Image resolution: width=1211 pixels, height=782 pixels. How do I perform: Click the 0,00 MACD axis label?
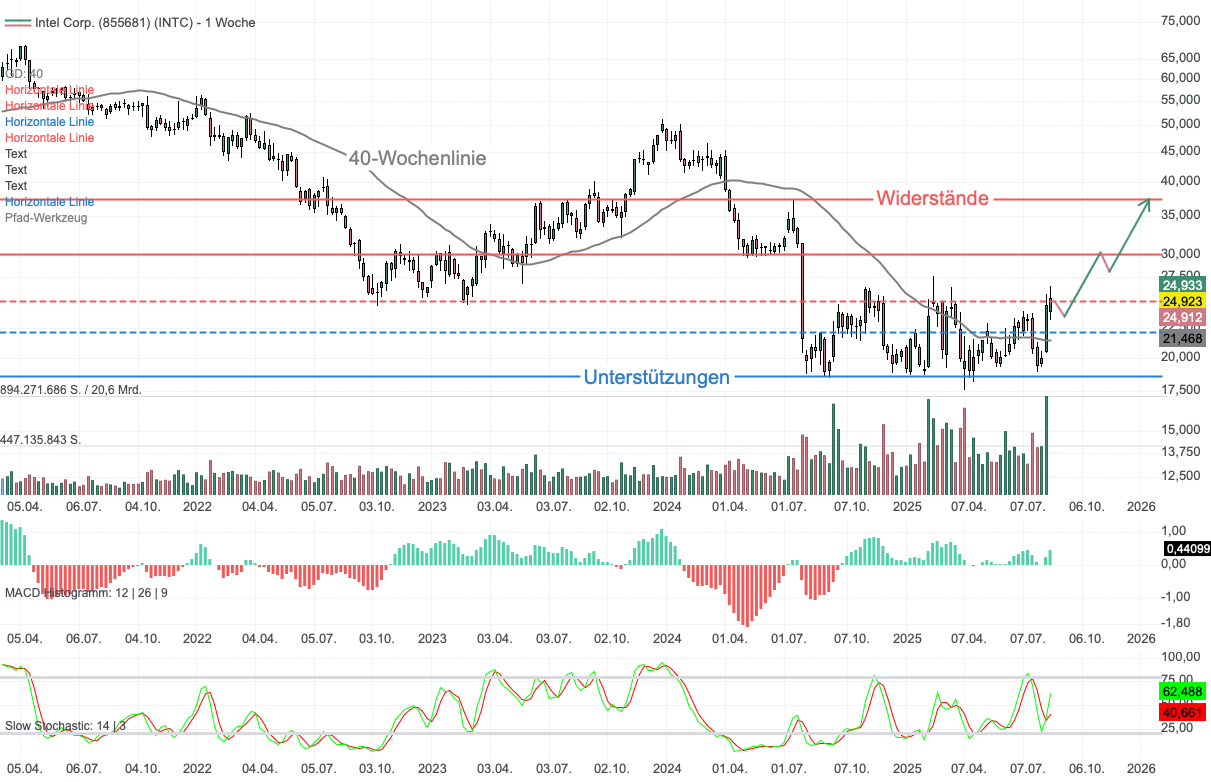(x=1172, y=563)
